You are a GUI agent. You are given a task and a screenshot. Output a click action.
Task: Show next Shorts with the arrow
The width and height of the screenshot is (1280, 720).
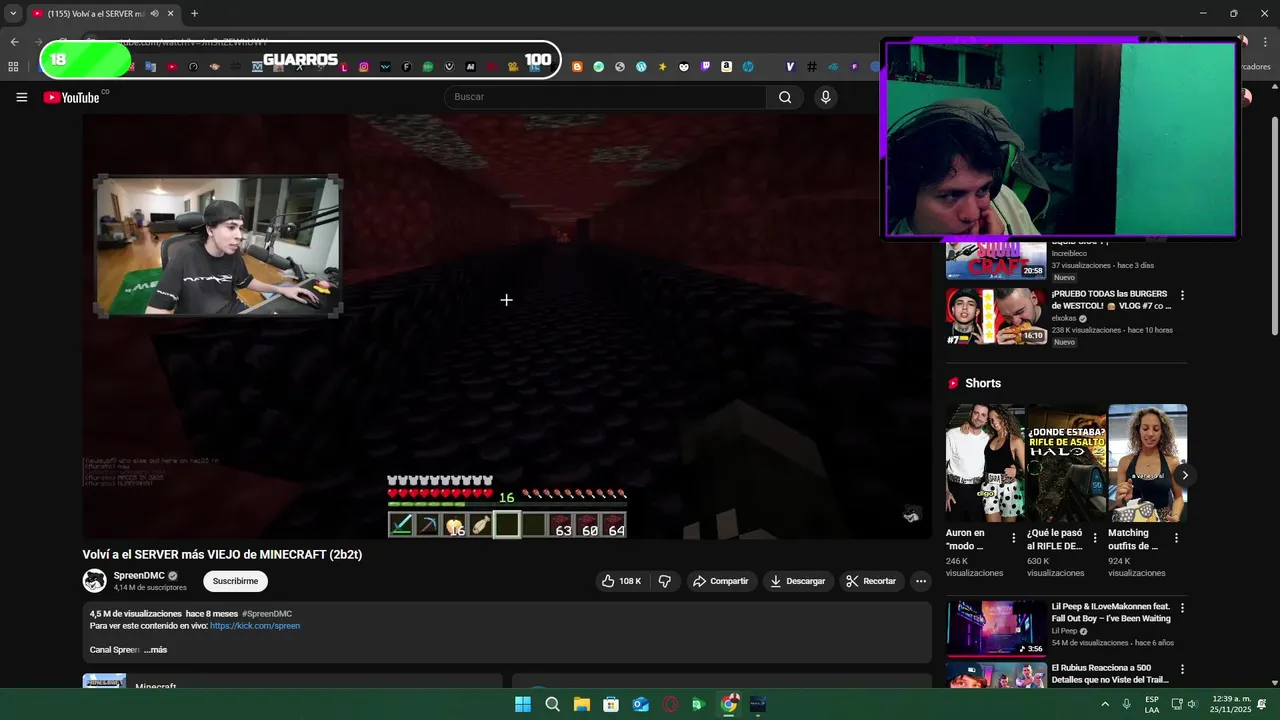tap(1184, 475)
